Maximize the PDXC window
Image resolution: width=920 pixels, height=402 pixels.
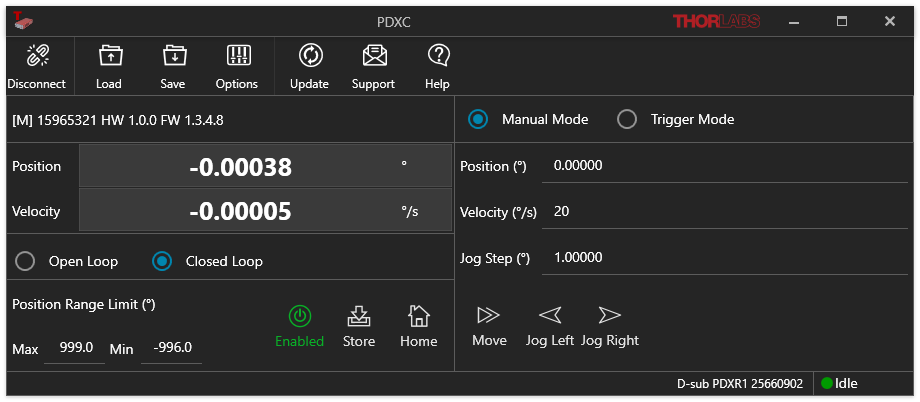click(842, 21)
